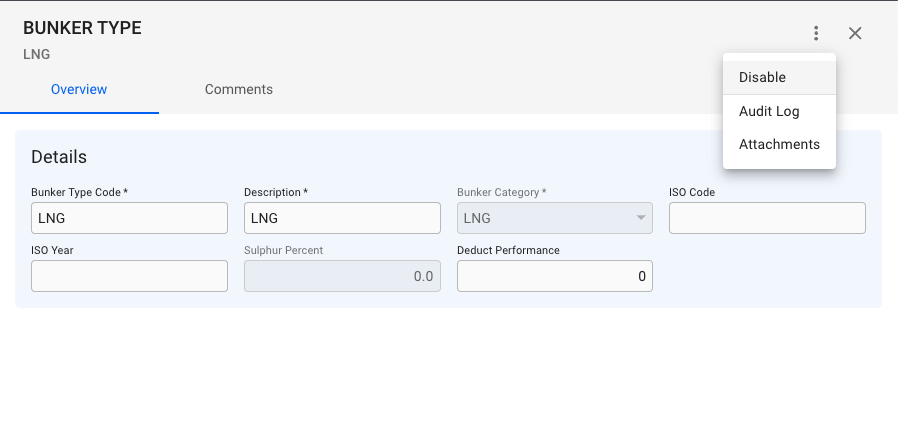This screenshot has height=421, width=898.
Task: Click the Bunker Type Code input field
Action: point(129,218)
